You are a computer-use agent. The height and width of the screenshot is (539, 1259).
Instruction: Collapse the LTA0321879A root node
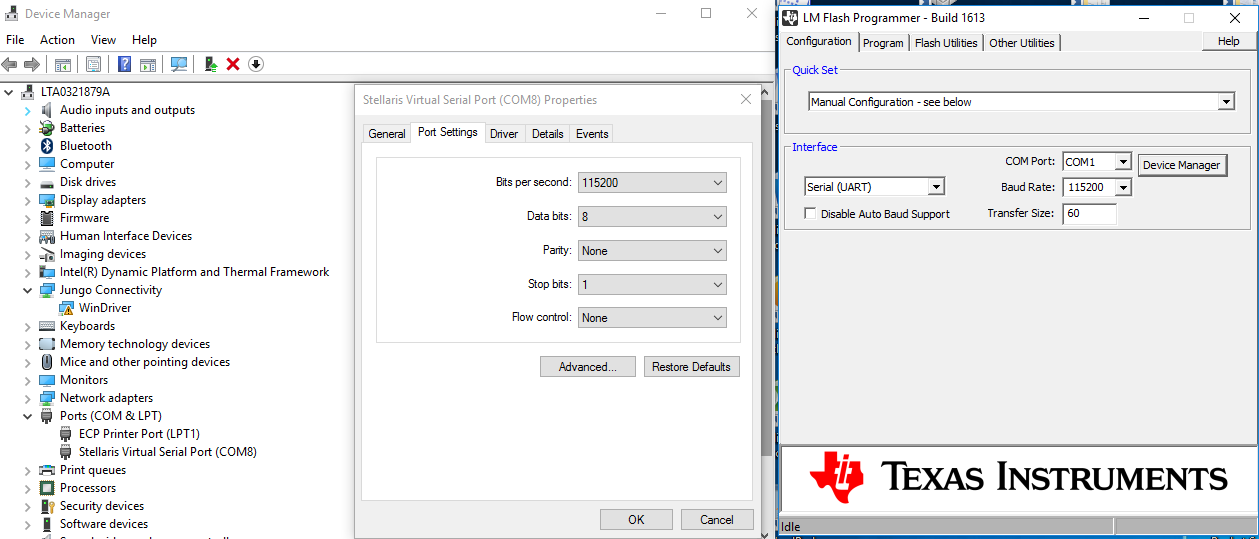[x=9, y=92]
